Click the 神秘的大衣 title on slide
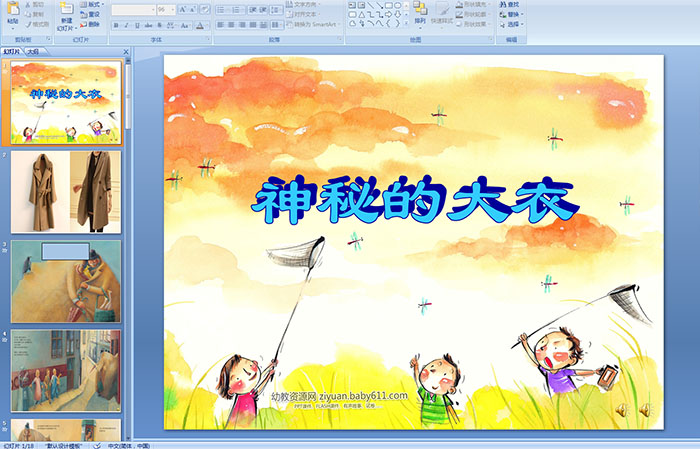The height and width of the screenshot is (449, 700). pyautogui.click(x=415, y=199)
